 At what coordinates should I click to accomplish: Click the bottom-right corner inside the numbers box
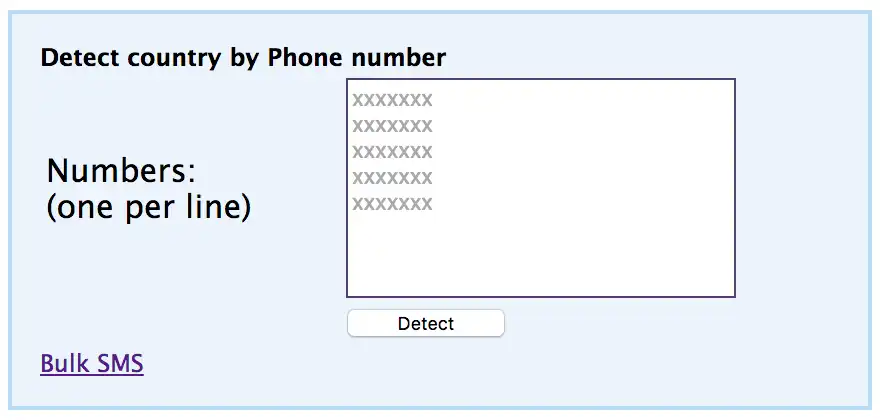(x=724, y=286)
